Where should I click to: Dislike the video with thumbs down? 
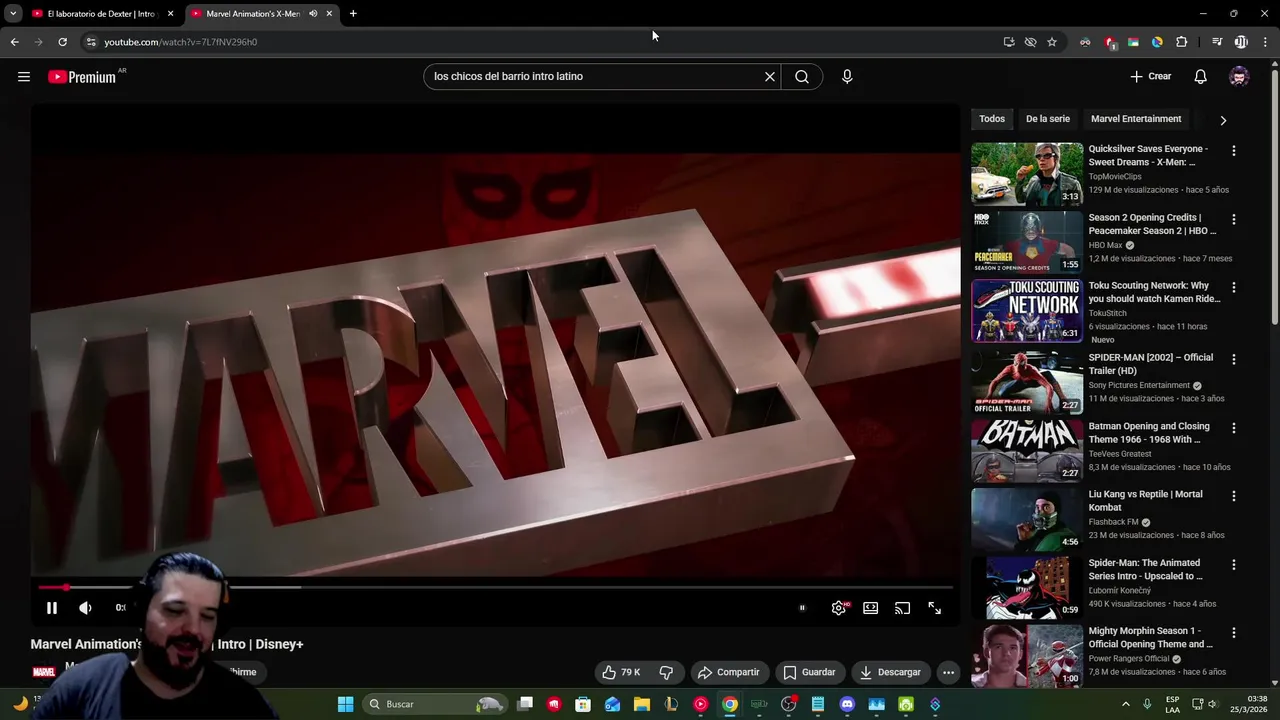pos(666,672)
